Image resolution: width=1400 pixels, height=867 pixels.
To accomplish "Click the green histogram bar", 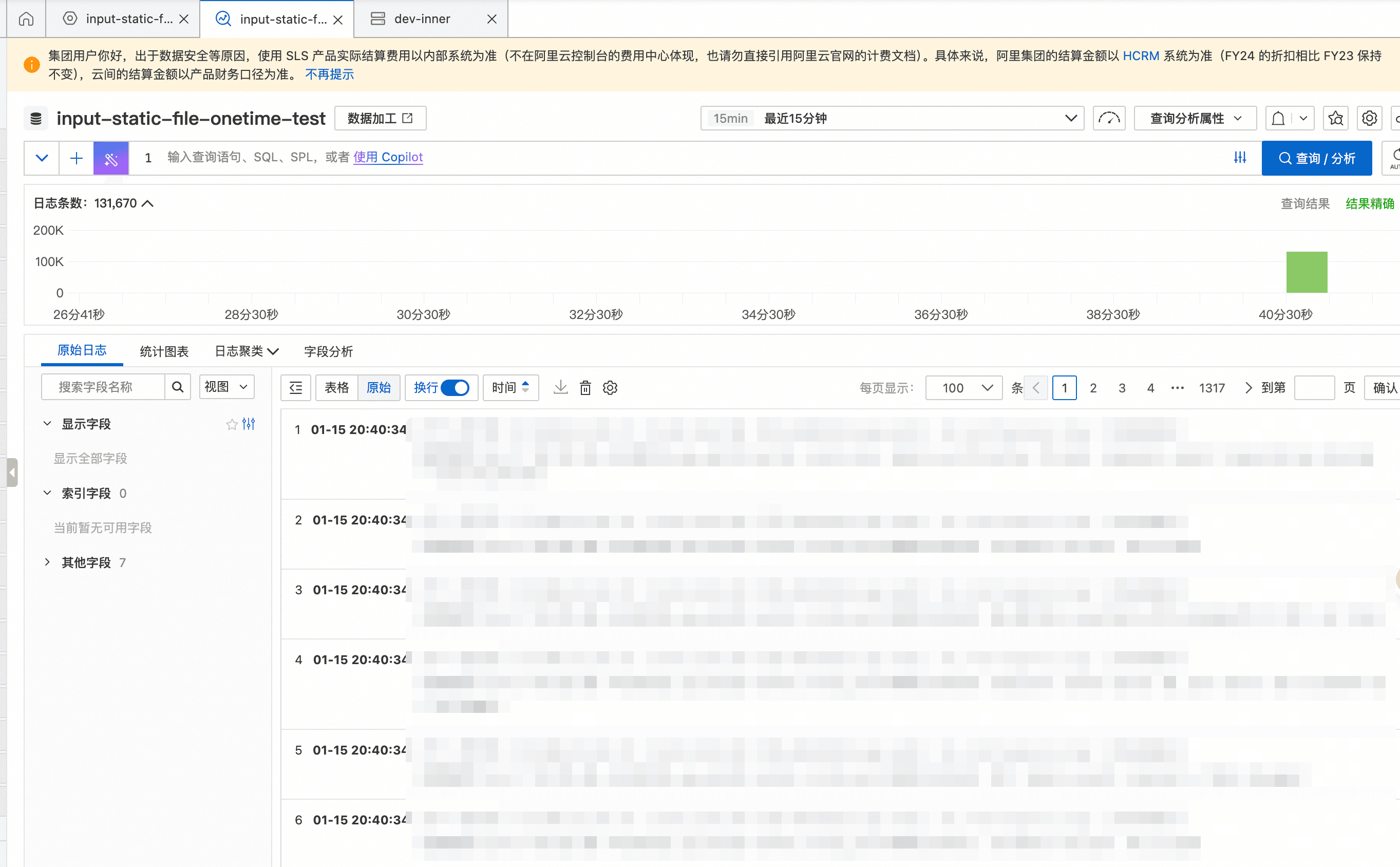I will coord(1306,272).
